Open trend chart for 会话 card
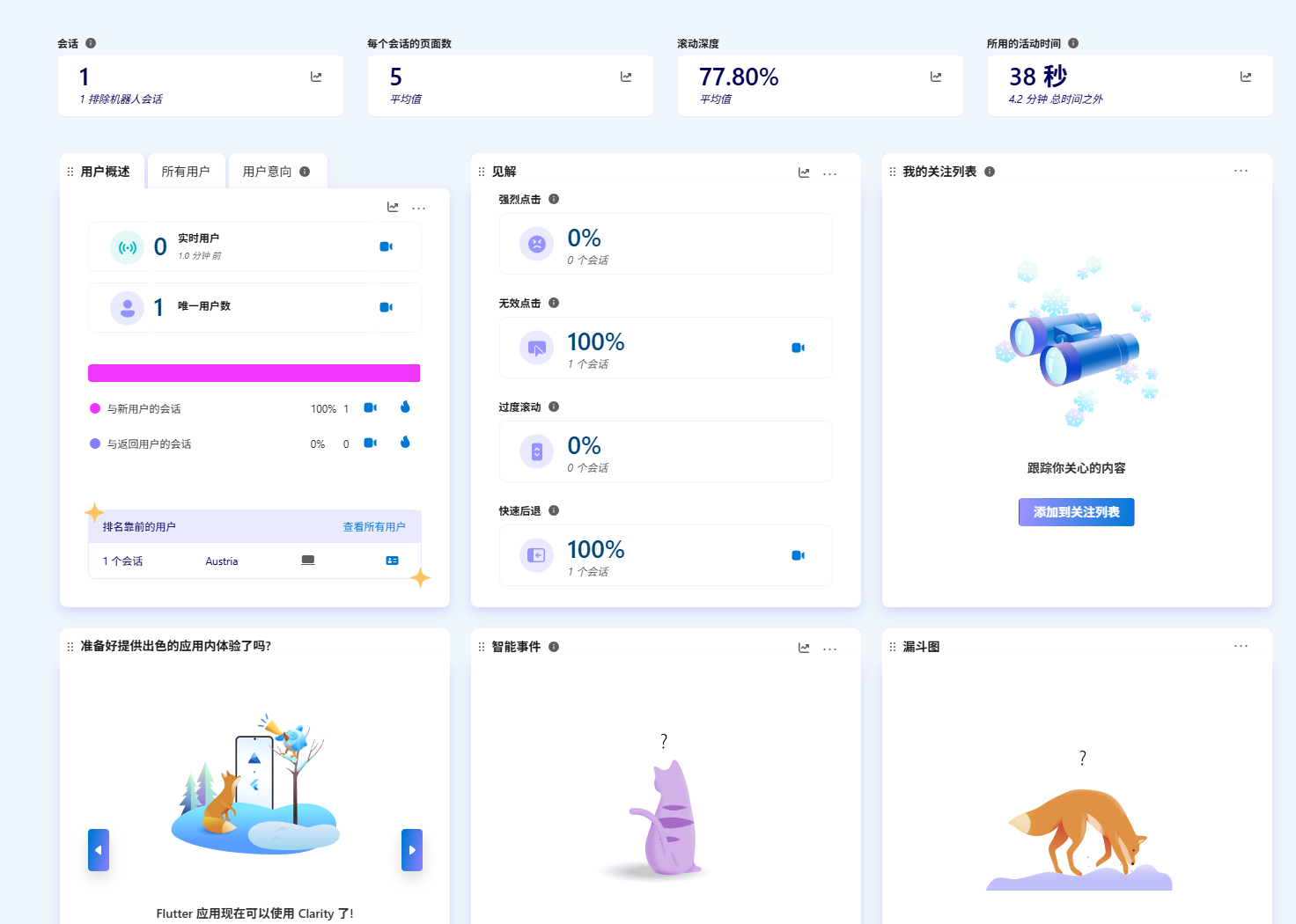The image size is (1296, 924). pos(316,77)
